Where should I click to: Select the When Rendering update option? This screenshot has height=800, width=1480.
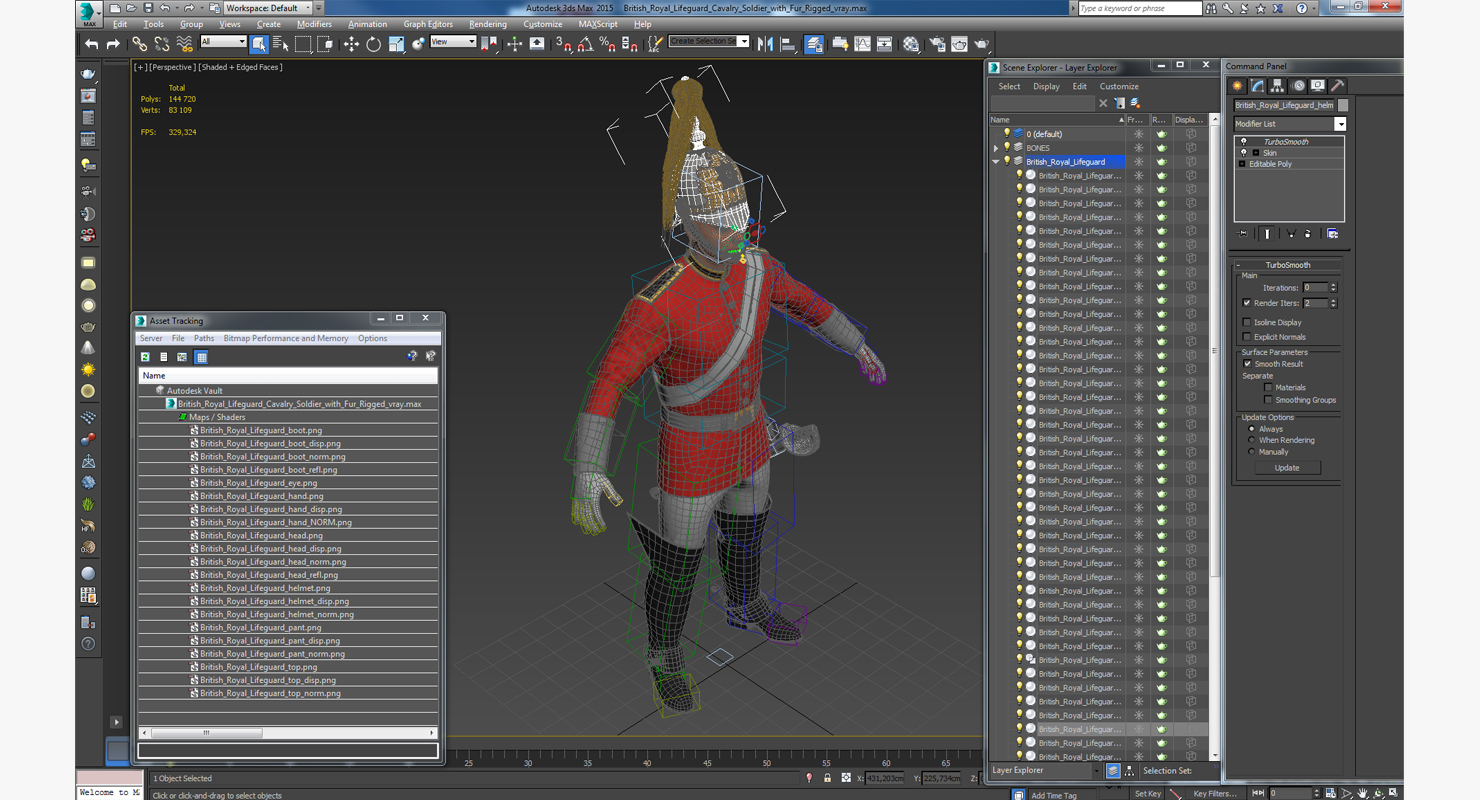point(1252,440)
